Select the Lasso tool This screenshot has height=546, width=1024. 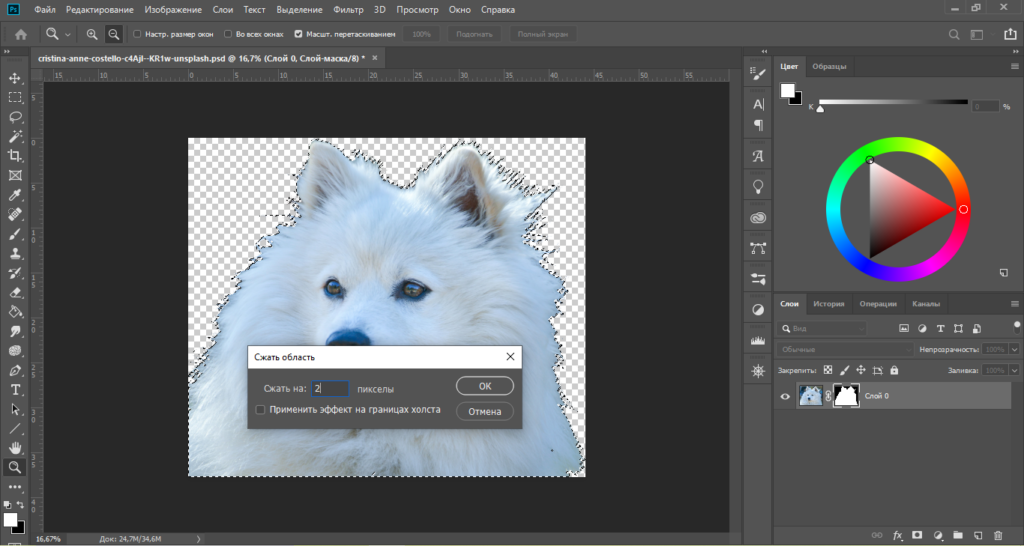15,117
